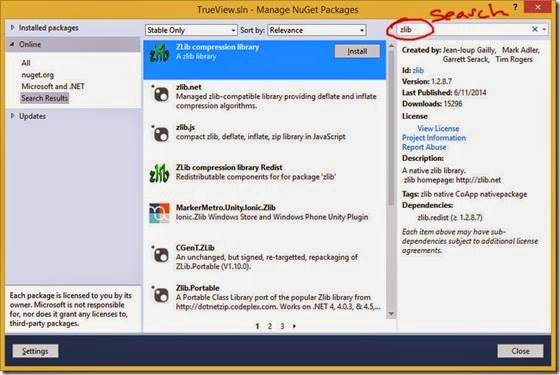Select Microsoft and .NET source
The height and width of the screenshot is (375, 560).
(x=53, y=86)
